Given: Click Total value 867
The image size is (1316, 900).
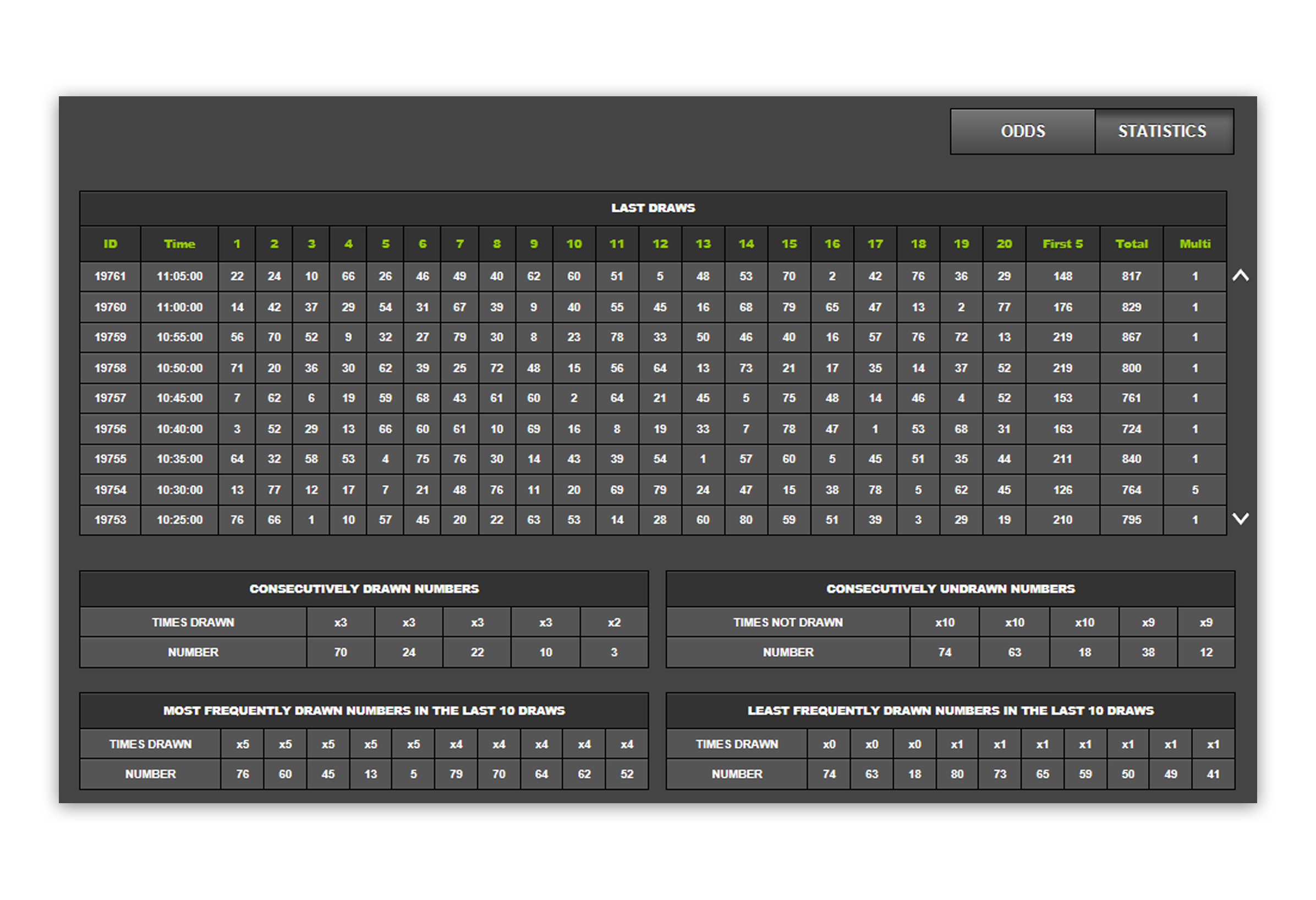Looking at the screenshot, I should pos(1131,337).
